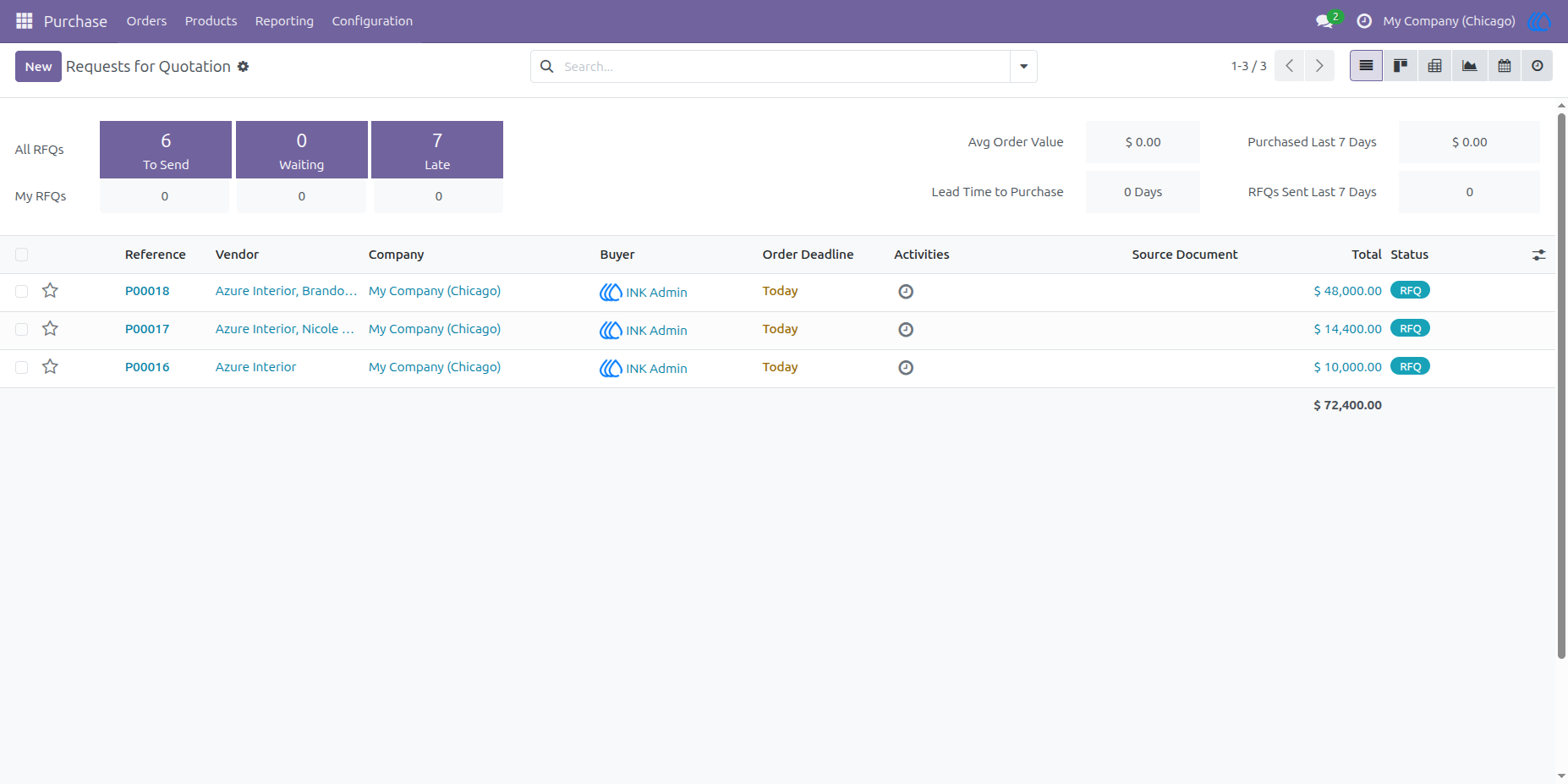Switch to Calendar view
Image resolution: width=1568 pixels, height=784 pixels.
[x=1505, y=66]
